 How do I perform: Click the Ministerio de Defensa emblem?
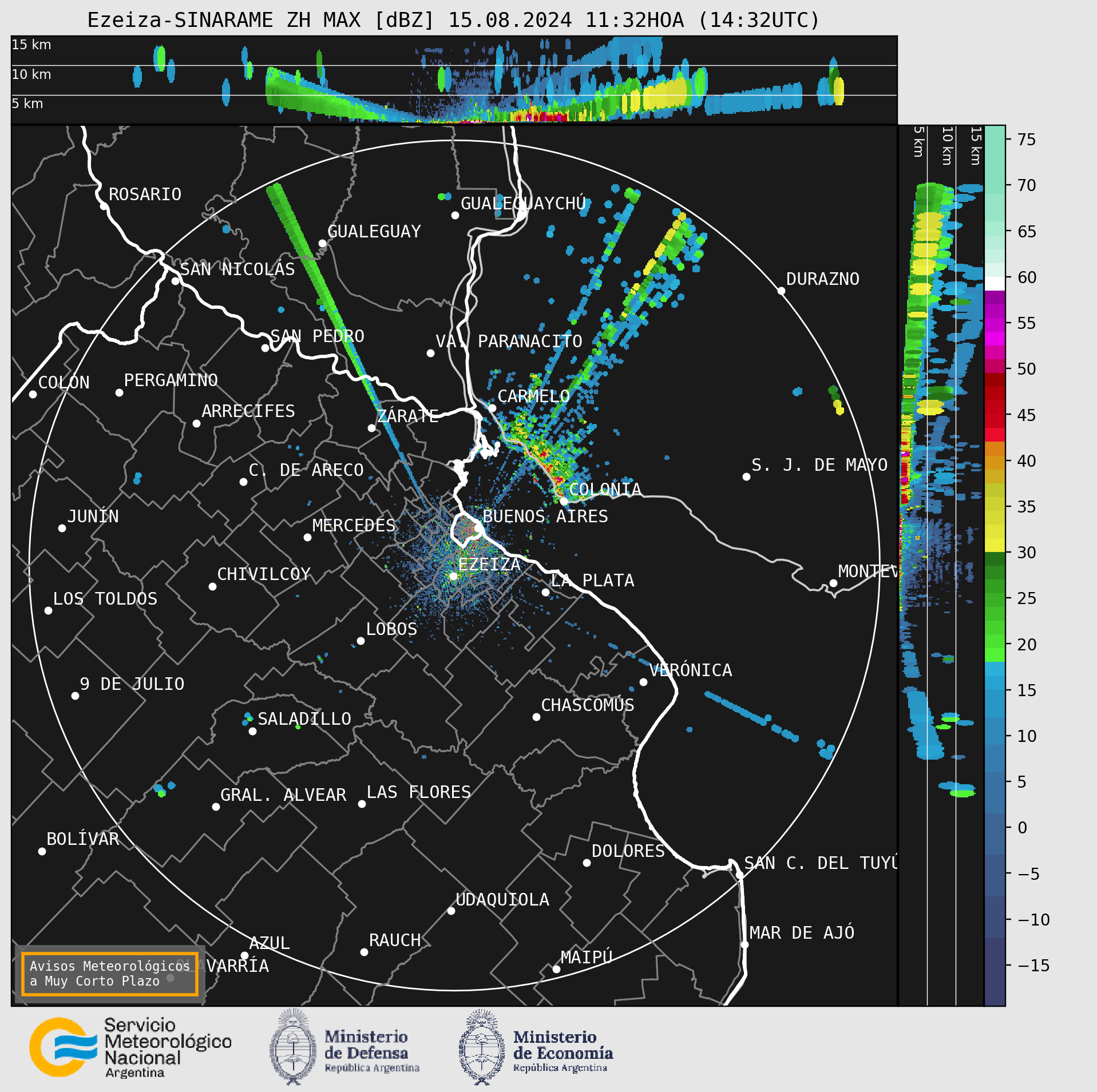294,1047
